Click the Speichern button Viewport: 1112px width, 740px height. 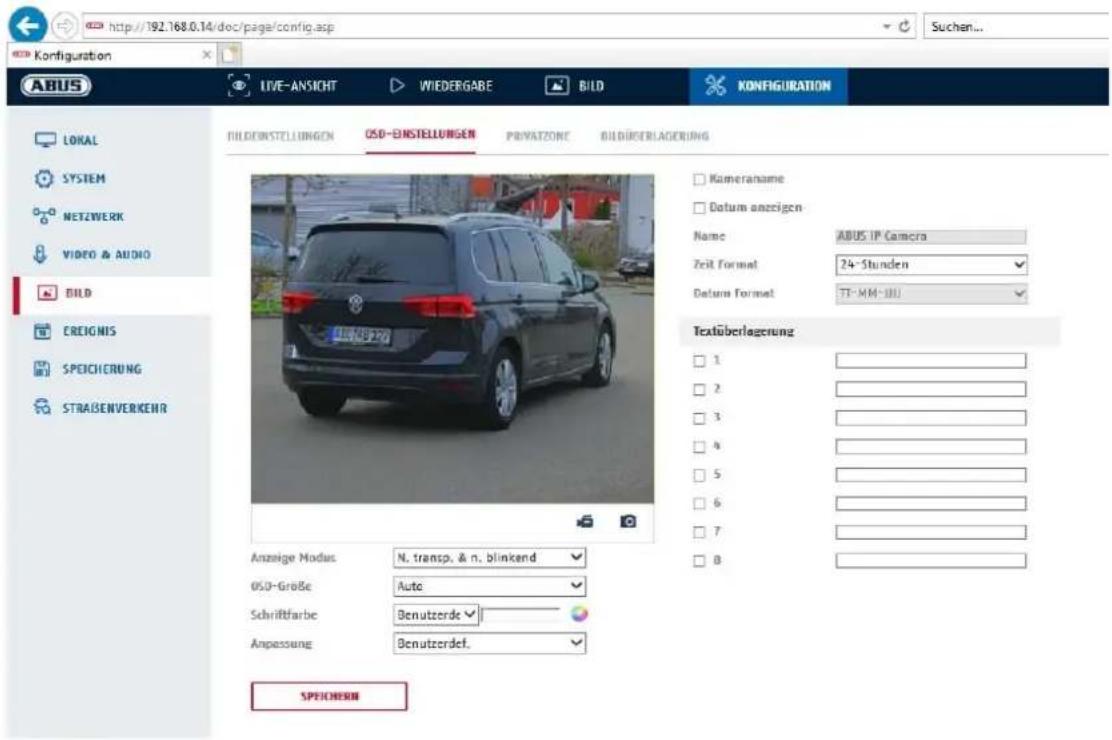(329, 697)
